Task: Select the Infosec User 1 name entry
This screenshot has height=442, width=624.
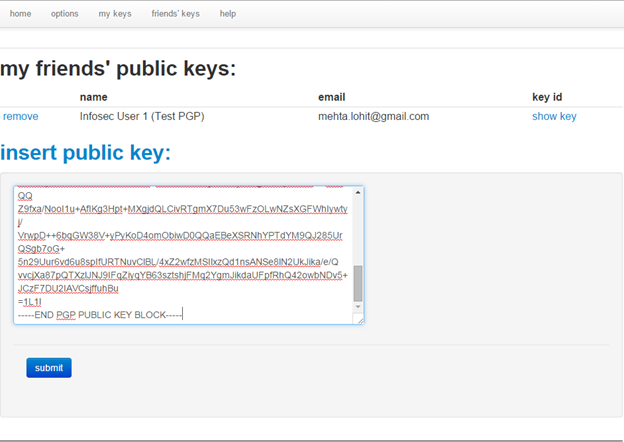Action: click(142, 116)
